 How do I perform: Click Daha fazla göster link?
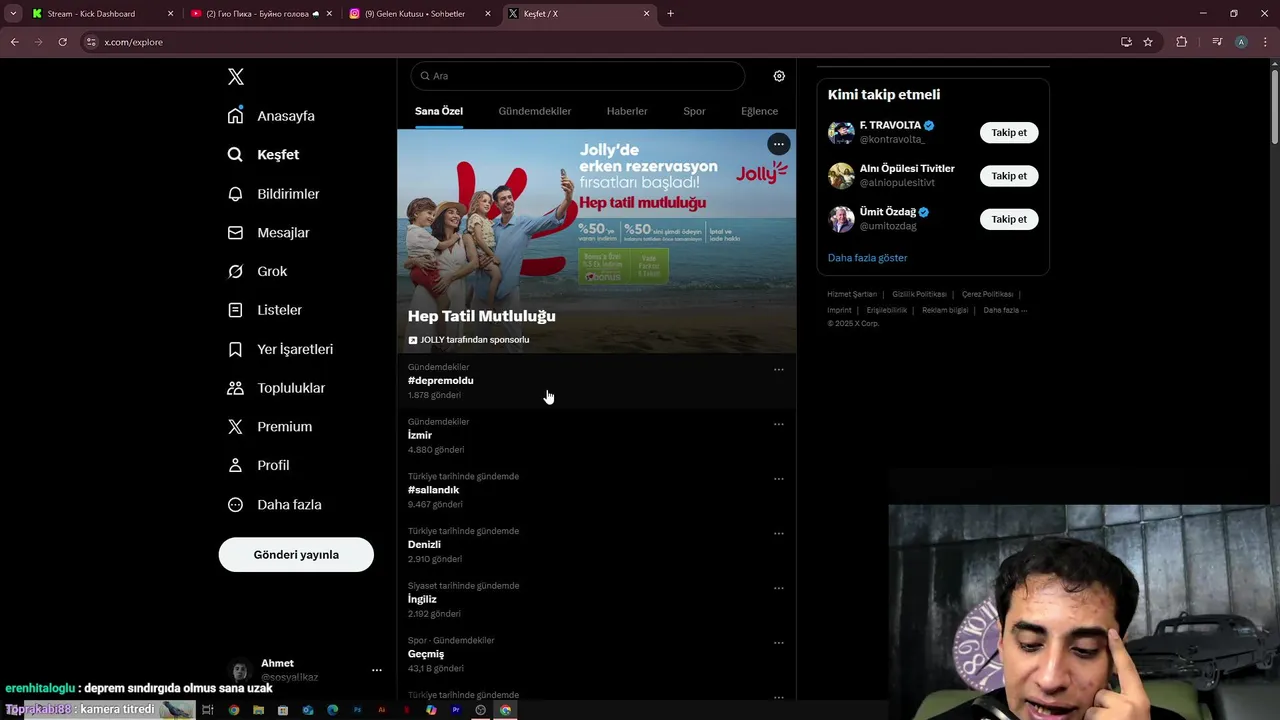(867, 258)
